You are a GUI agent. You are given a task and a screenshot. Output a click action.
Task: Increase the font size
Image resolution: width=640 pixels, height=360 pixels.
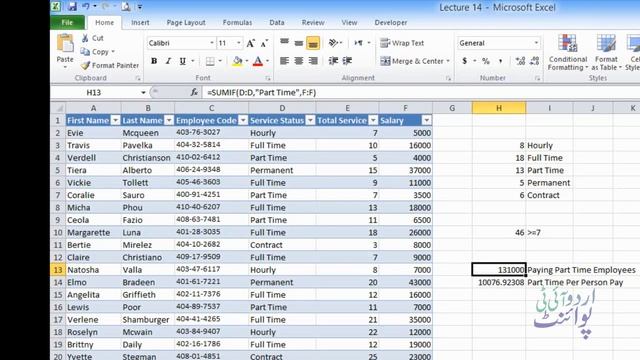(251, 43)
